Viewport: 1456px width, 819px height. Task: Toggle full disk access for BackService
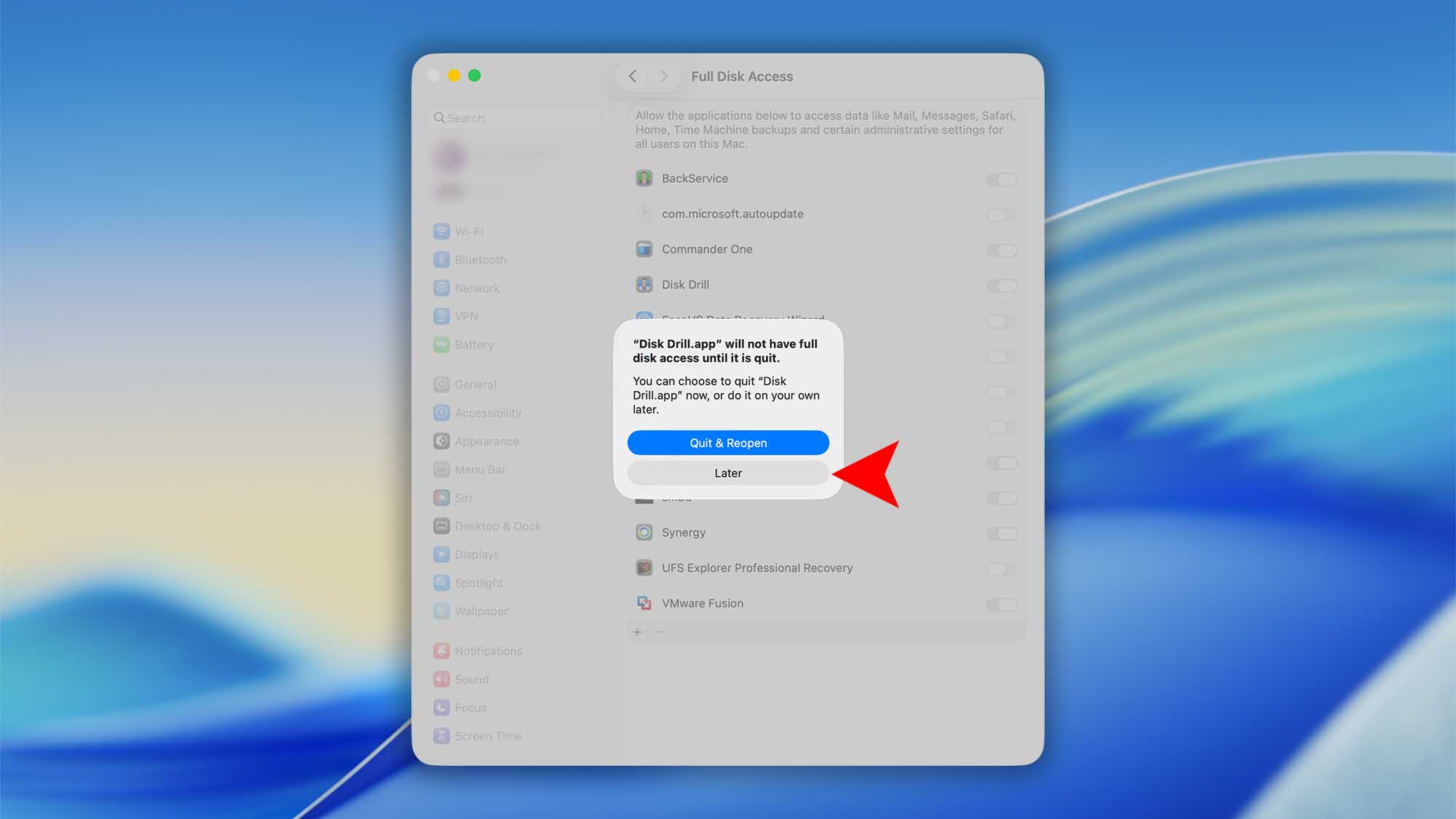(x=1002, y=178)
